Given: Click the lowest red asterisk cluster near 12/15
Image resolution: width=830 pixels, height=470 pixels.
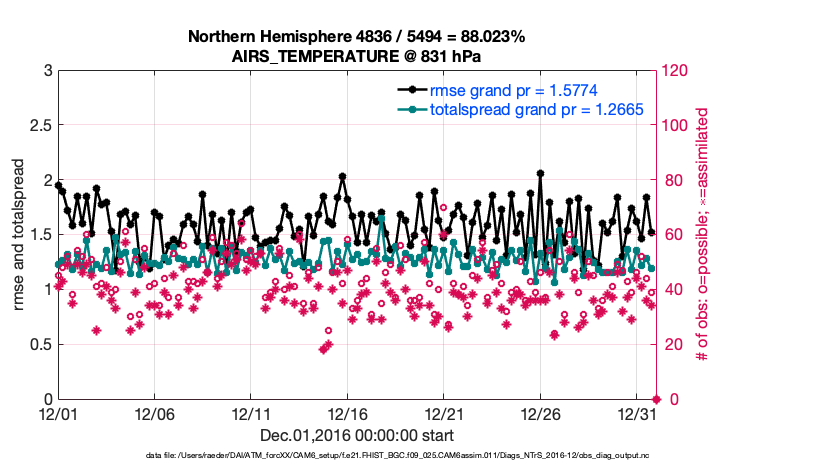Looking at the screenshot, I should coord(324,347).
